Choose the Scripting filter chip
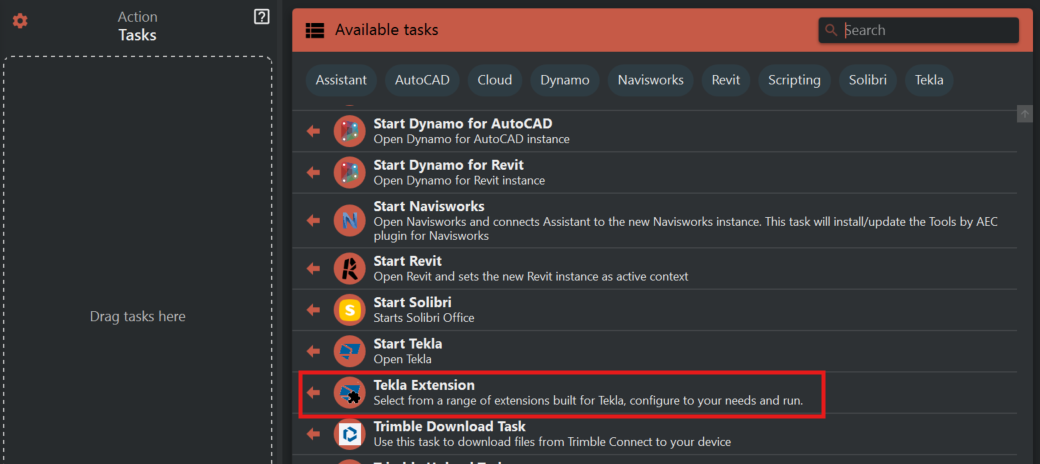This screenshot has height=464, width=1040. [x=795, y=80]
